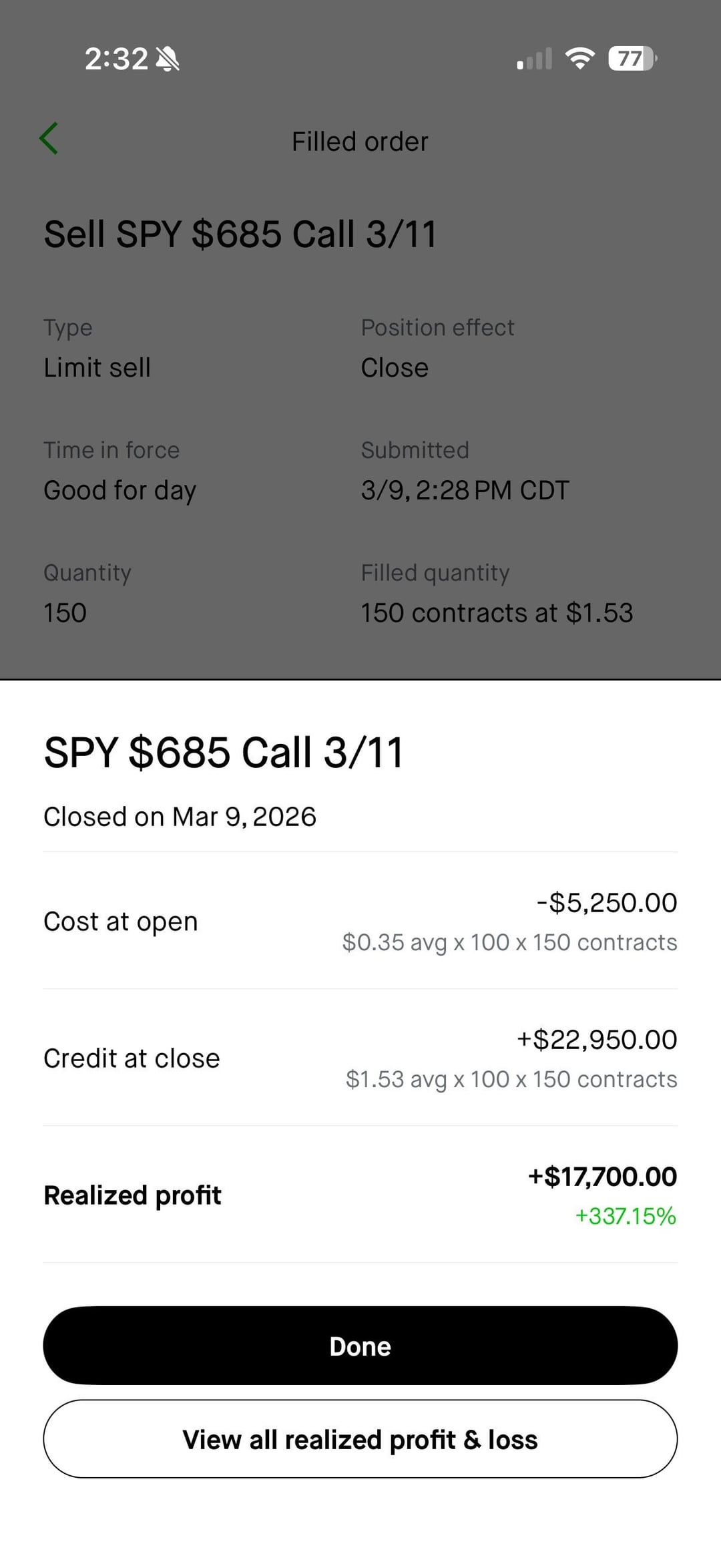This screenshot has height=1568, width=721.
Task: Tap the muted bell status icon
Action: [168, 59]
